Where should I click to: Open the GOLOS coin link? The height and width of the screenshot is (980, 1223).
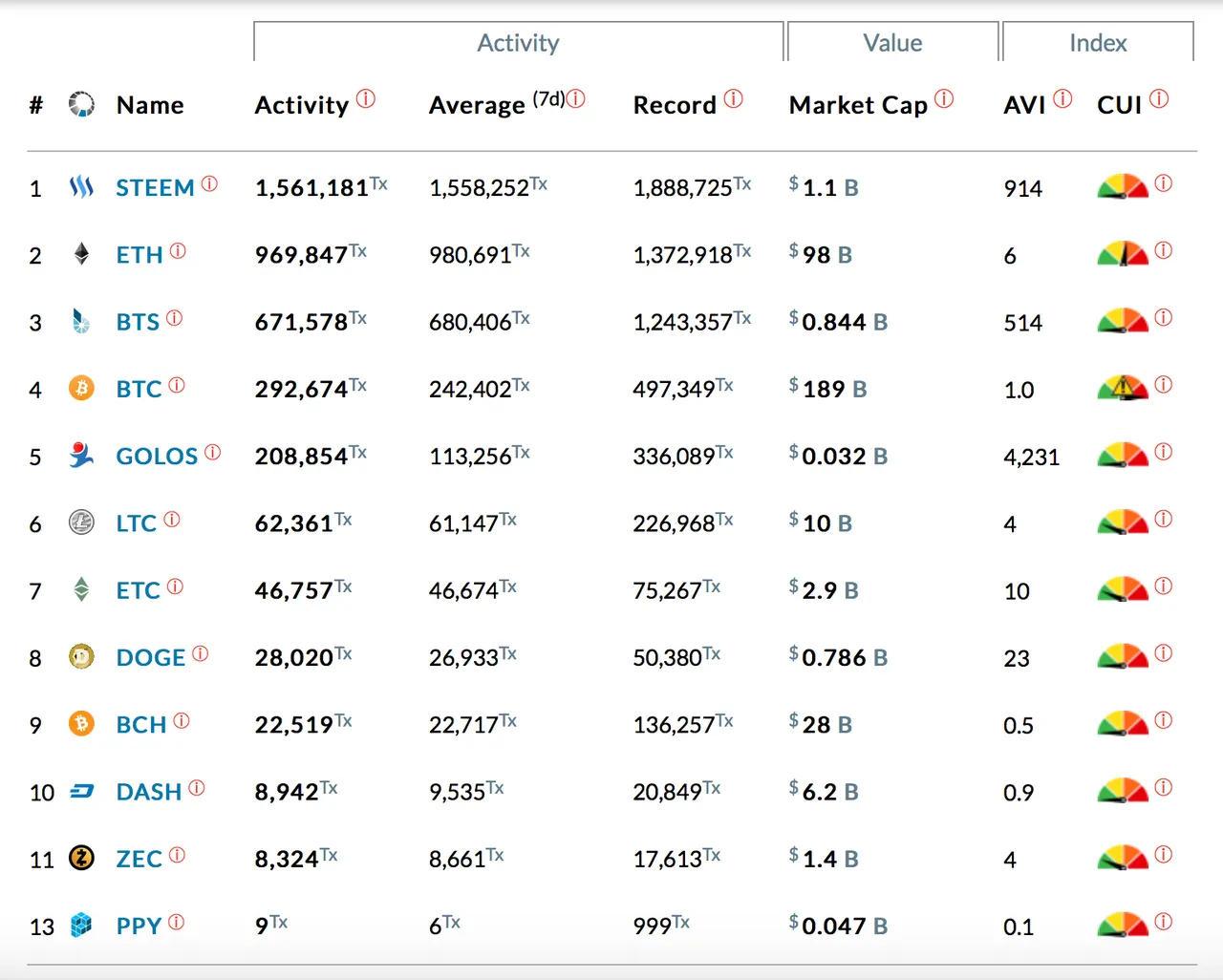pyautogui.click(x=157, y=457)
